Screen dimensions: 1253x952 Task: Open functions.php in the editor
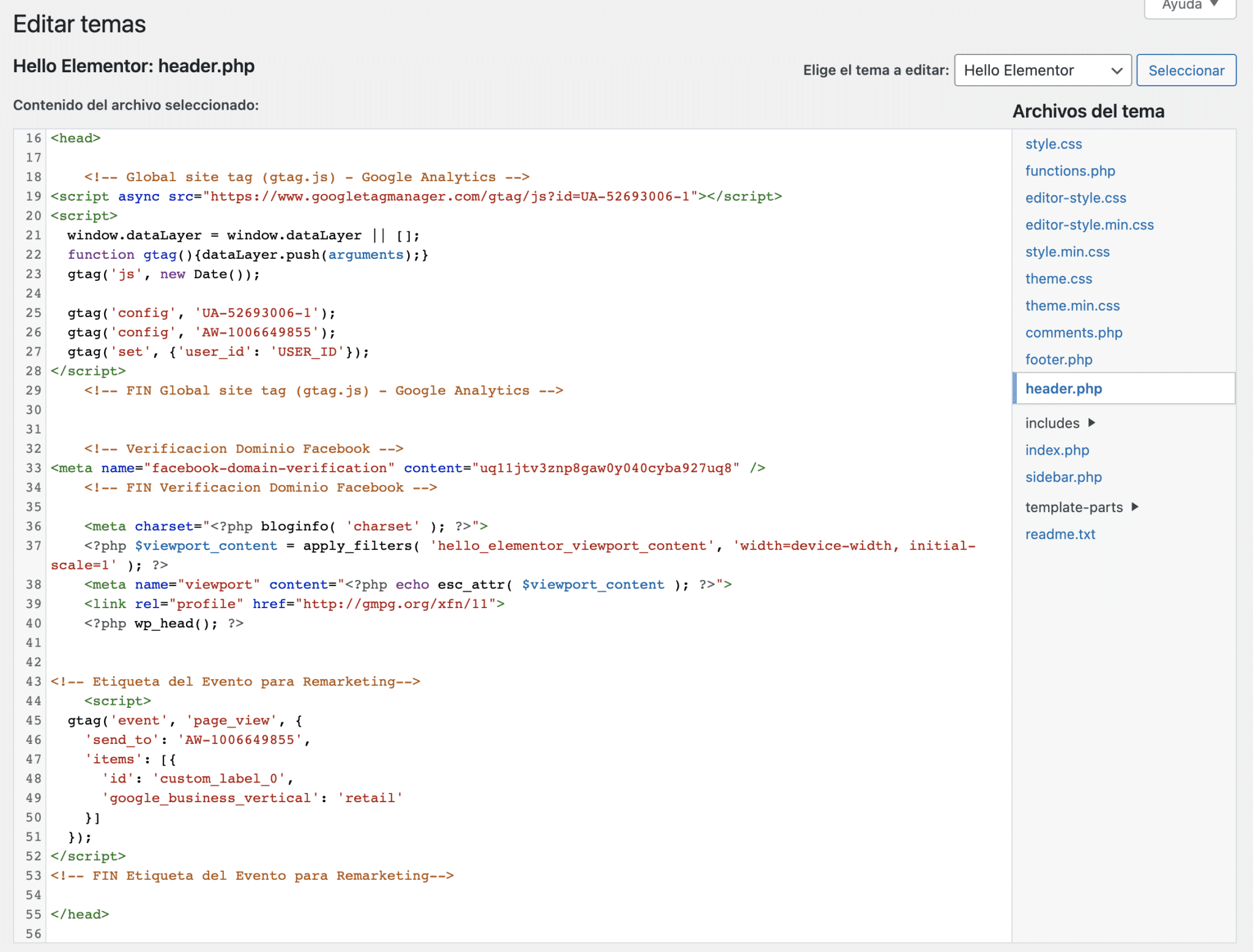[x=1069, y=171]
